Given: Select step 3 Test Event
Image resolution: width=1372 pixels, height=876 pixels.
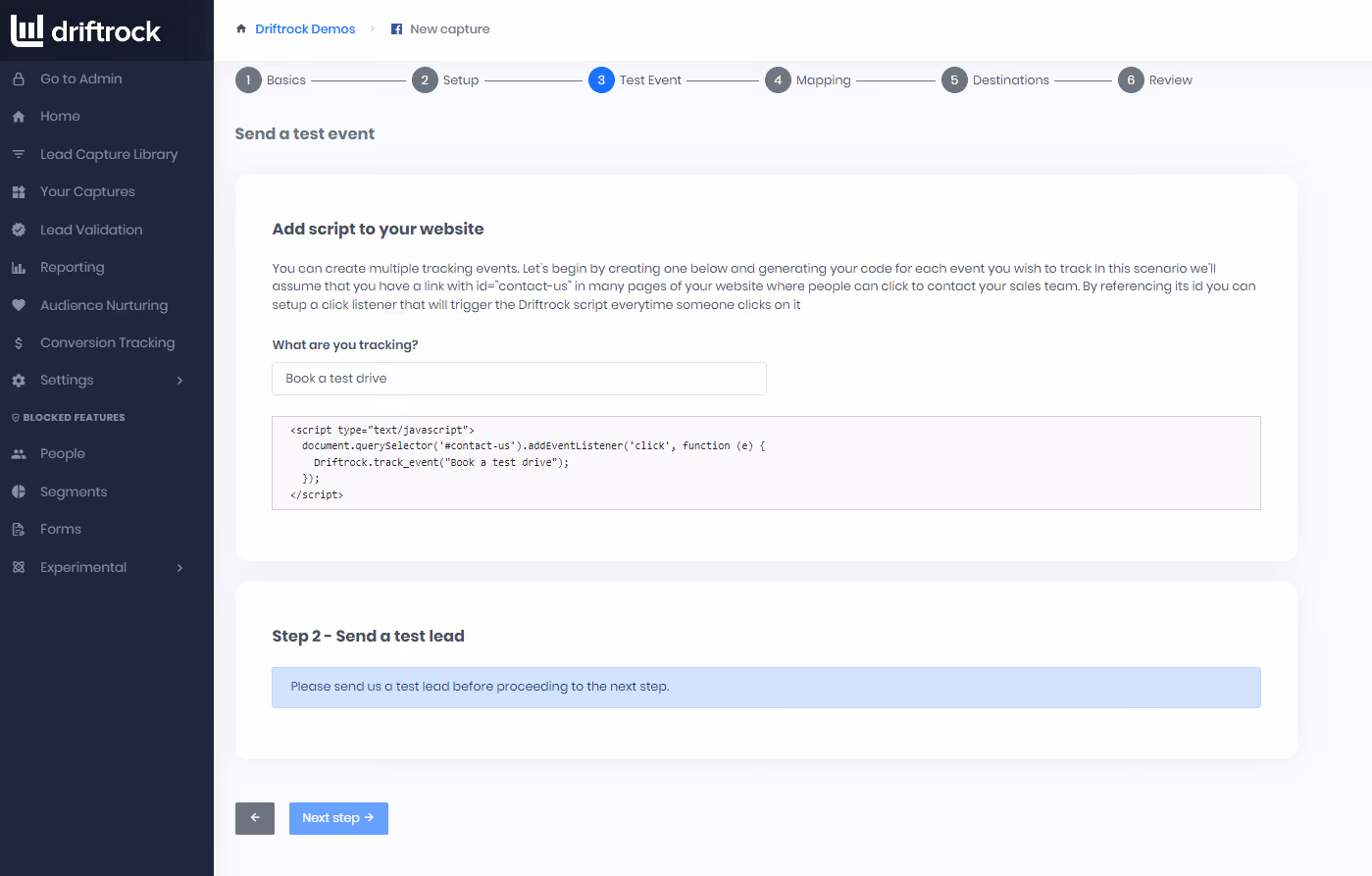Looking at the screenshot, I should coord(635,80).
